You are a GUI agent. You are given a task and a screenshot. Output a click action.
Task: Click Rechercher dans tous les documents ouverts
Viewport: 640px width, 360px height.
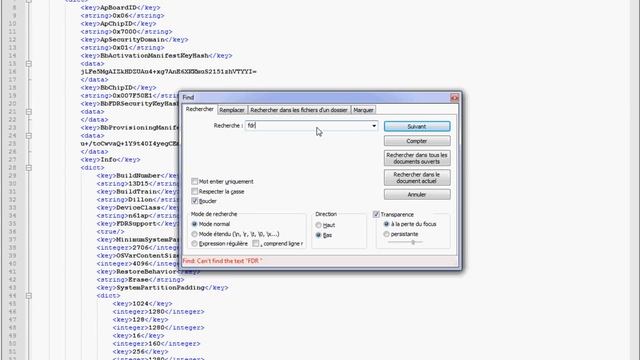(x=417, y=158)
